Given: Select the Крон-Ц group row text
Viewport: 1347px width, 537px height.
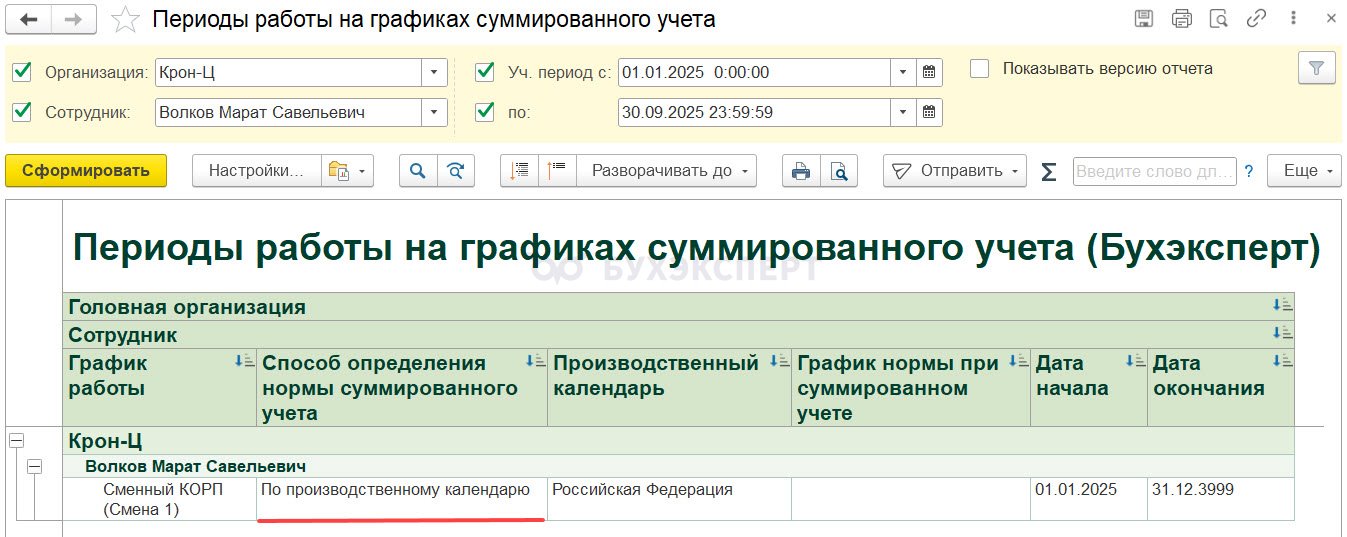Looking at the screenshot, I should pos(104,440).
